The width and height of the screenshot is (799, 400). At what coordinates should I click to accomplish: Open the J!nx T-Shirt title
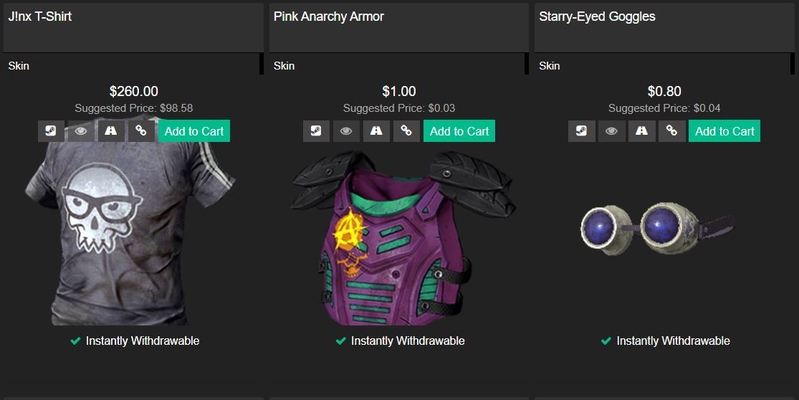40,16
